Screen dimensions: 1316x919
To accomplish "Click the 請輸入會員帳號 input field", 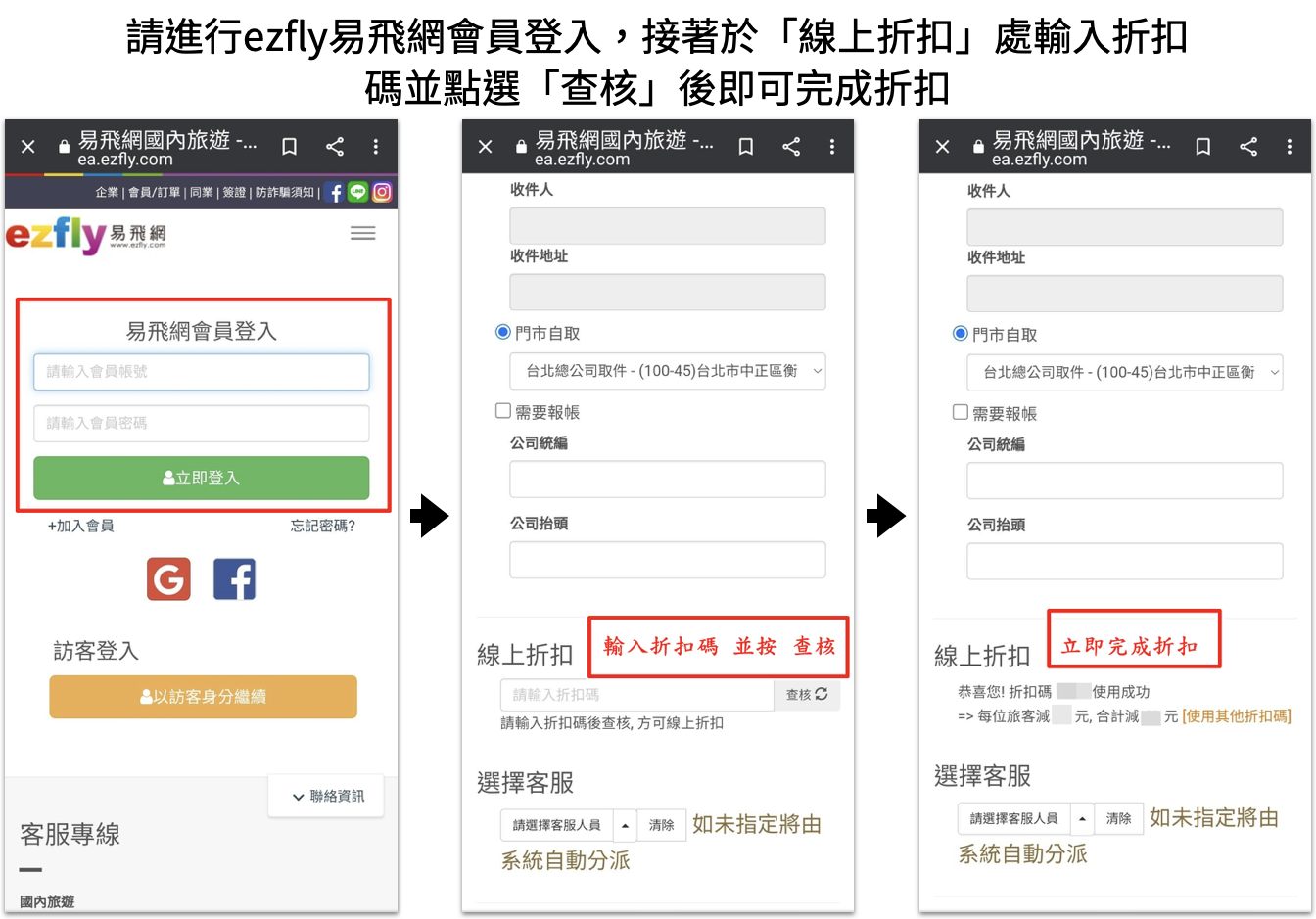I will tap(202, 372).
